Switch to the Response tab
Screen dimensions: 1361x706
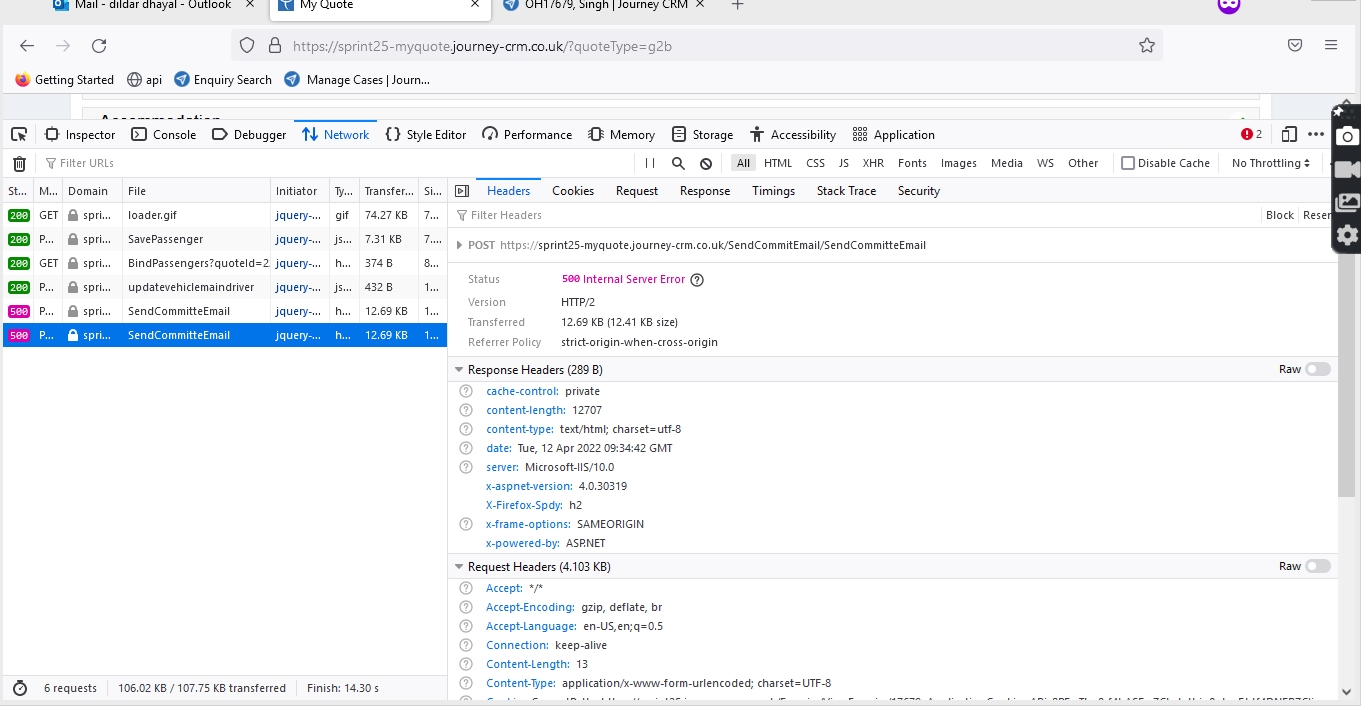704,191
